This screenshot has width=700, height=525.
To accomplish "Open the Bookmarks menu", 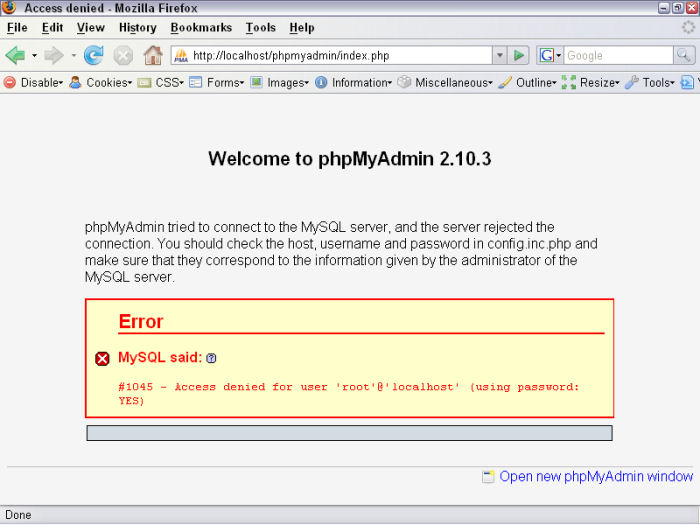I will click(201, 28).
